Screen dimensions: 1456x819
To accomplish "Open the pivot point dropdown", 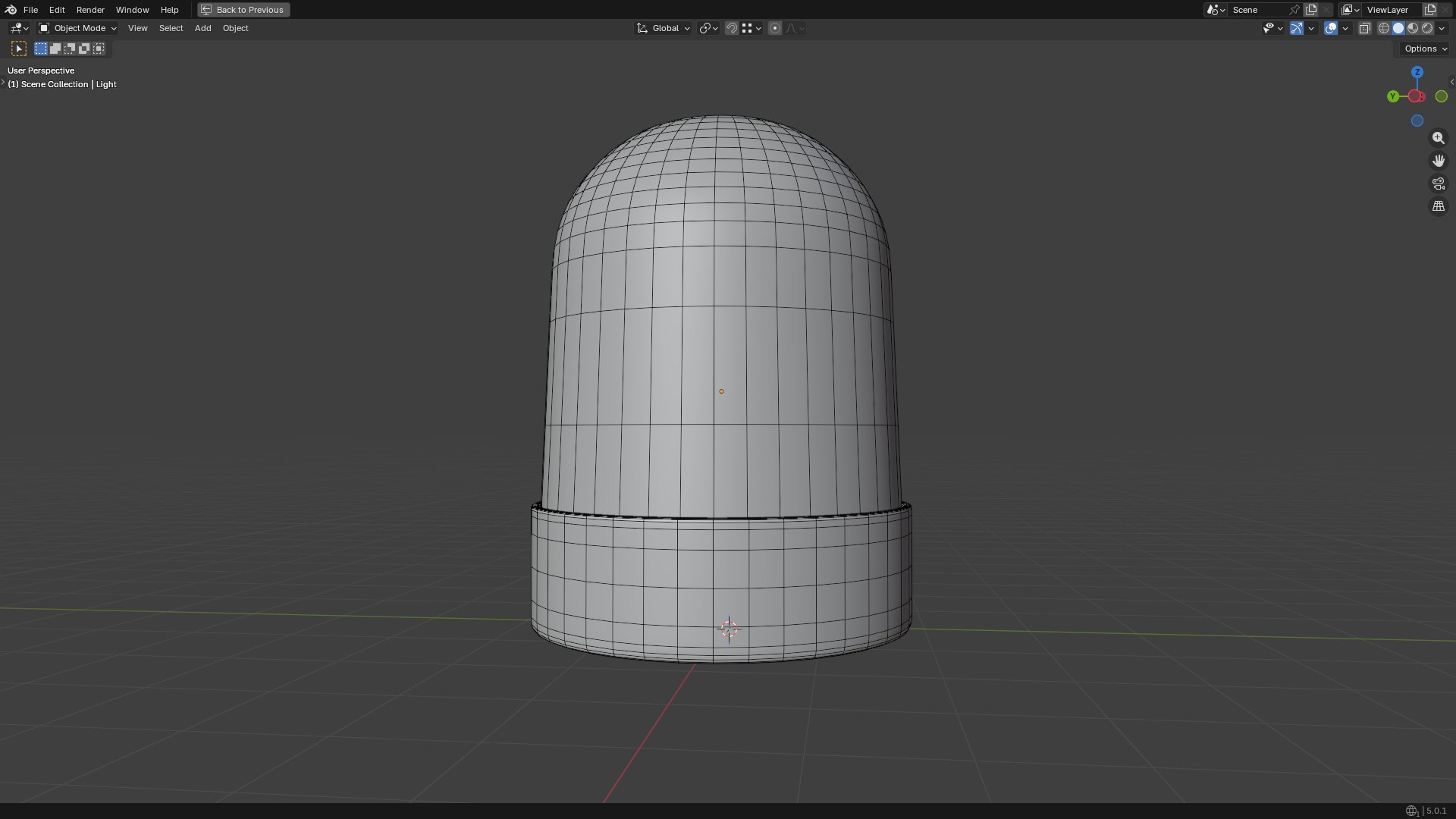I will [x=708, y=28].
